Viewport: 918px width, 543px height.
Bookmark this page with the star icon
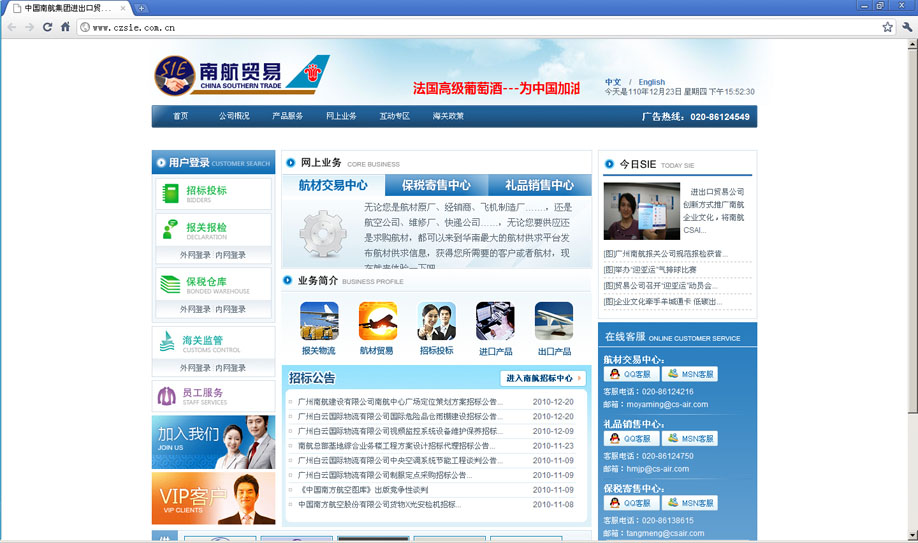(x=888, y=27)
